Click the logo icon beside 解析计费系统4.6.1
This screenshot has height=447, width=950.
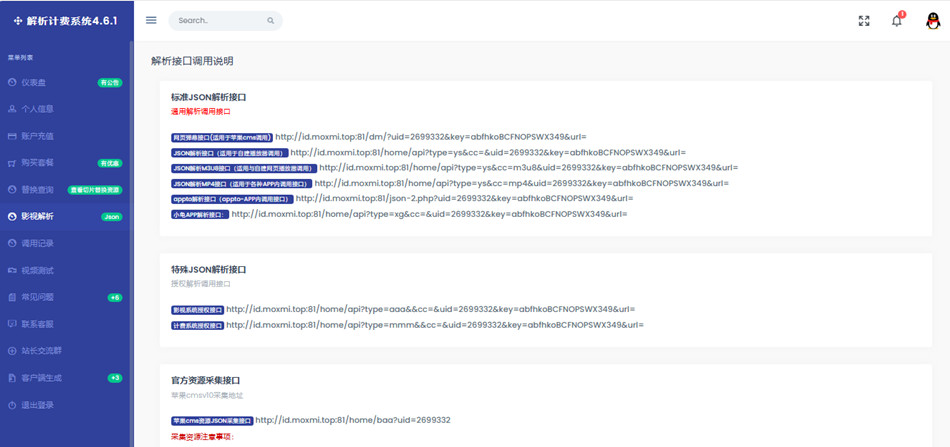pos(18,21)
